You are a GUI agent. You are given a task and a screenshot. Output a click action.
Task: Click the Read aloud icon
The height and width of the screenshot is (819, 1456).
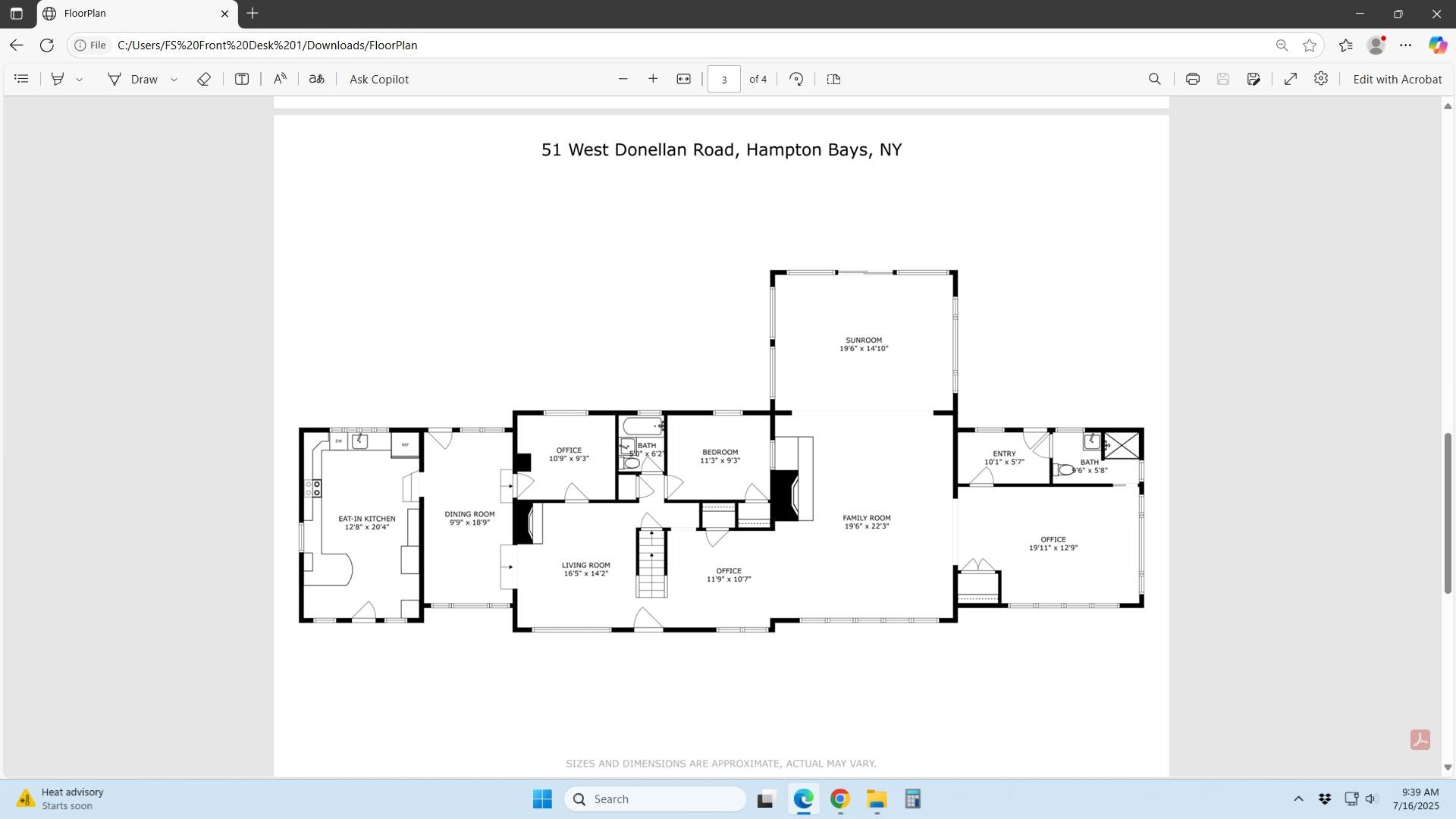tap(280, 79)
